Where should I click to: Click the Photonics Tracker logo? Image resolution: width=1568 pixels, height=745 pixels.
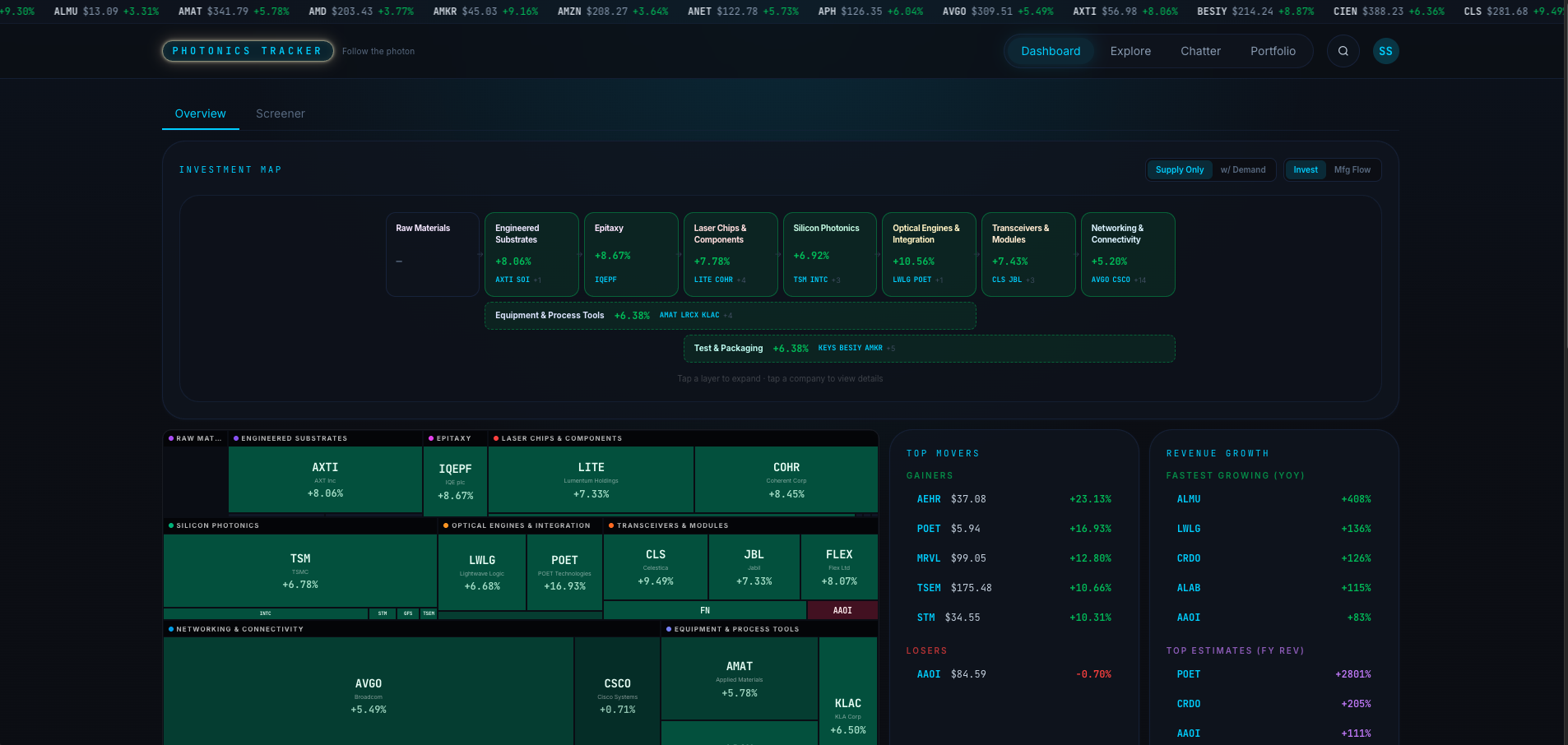[247, 51]
